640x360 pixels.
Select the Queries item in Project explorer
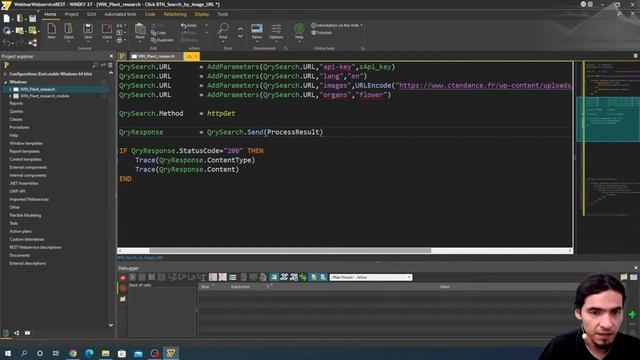coord(16,111)
